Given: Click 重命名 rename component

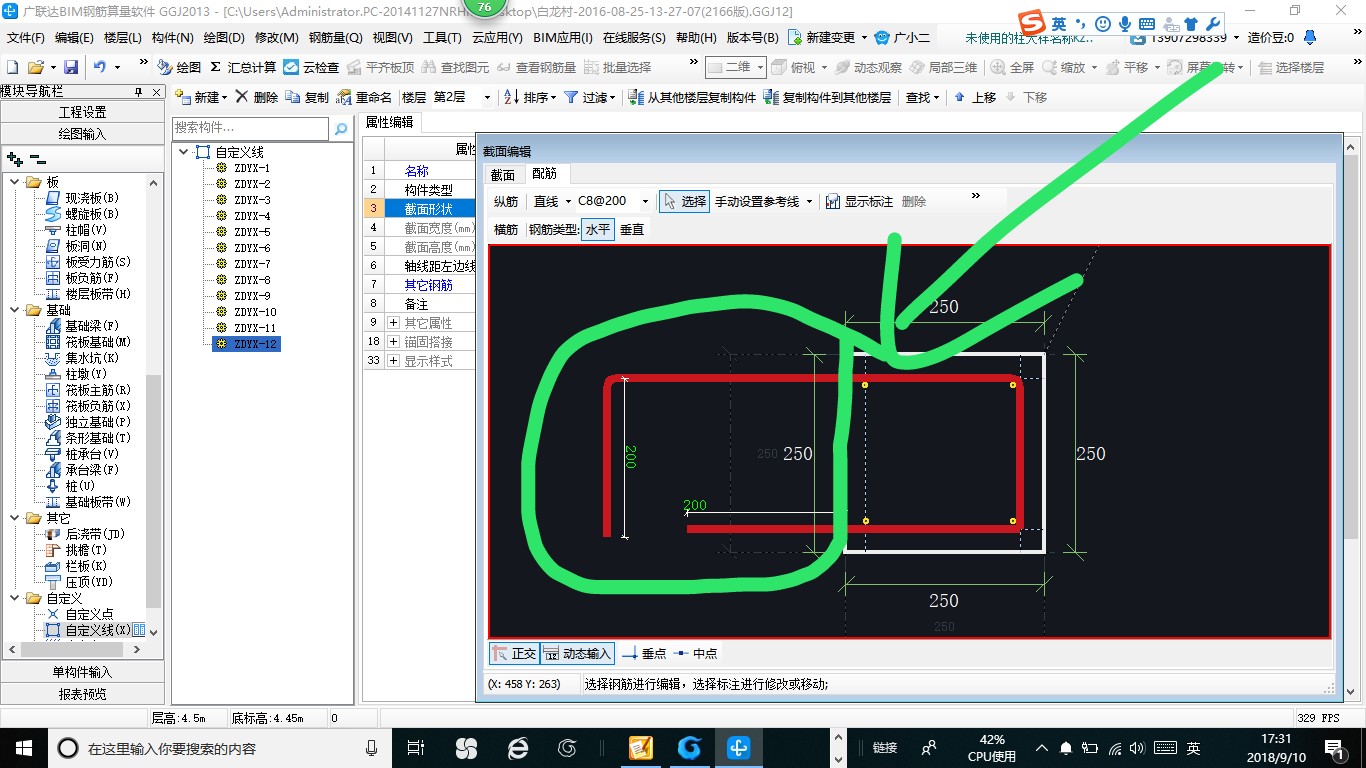Looking at the screenshot, I should [x=364, y=97].
